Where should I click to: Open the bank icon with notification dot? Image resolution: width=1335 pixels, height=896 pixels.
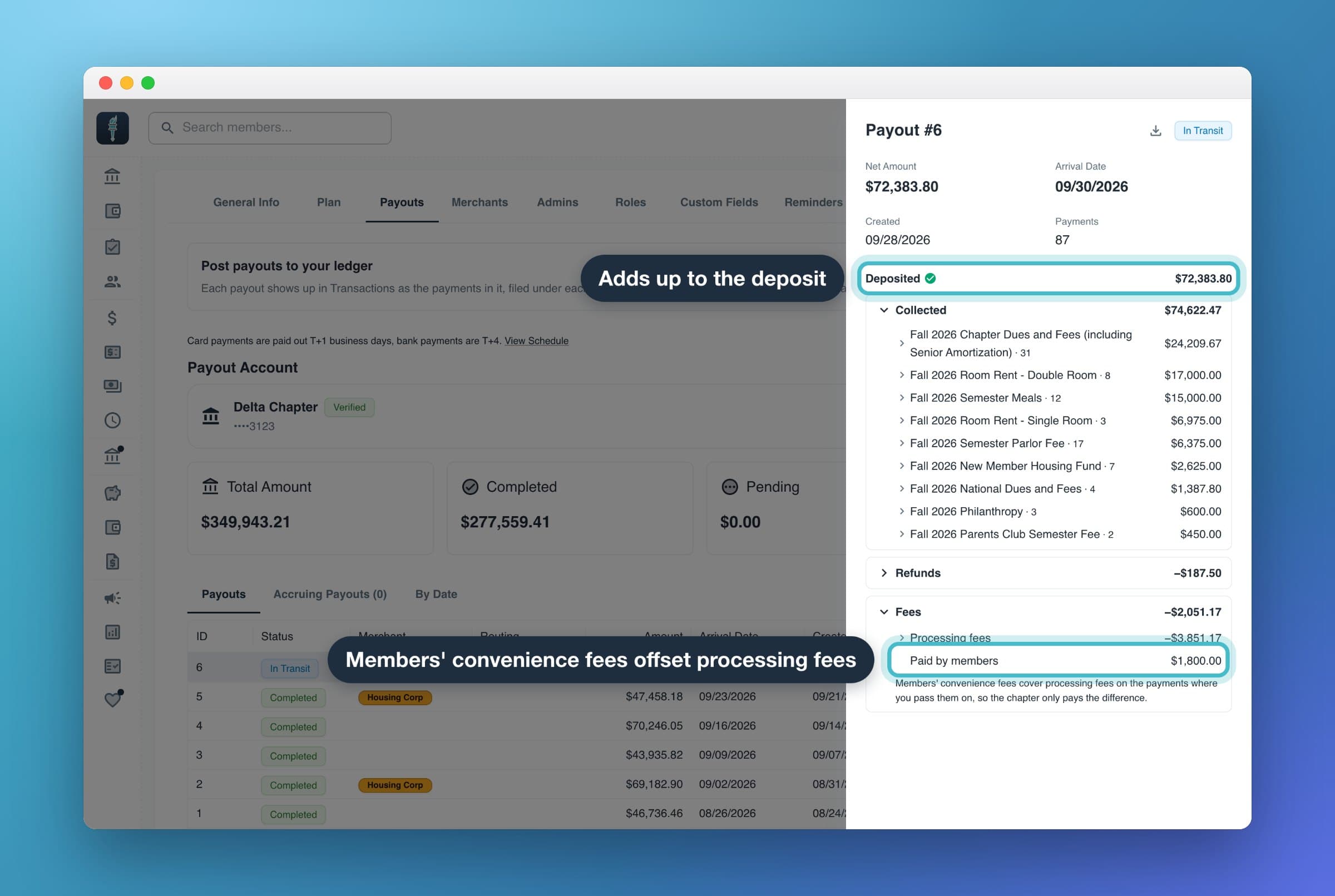113,456
